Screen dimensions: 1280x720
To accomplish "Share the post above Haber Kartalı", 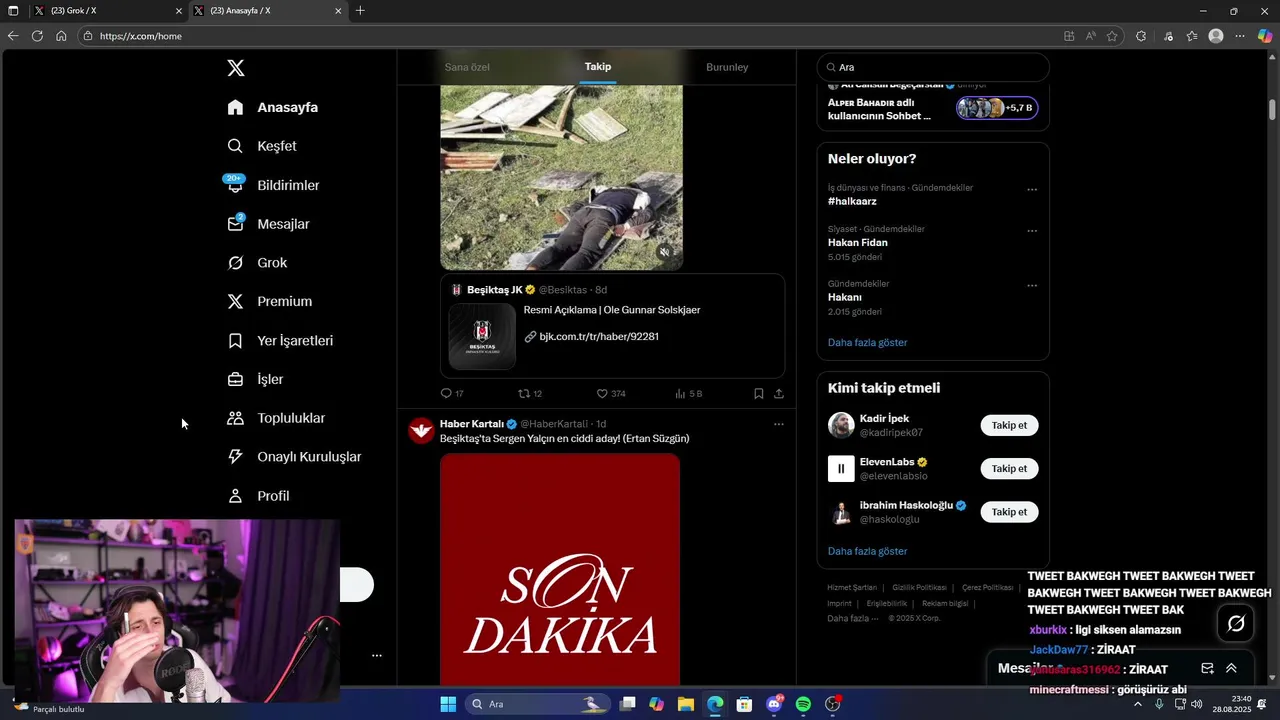I will tap(779, 394).
